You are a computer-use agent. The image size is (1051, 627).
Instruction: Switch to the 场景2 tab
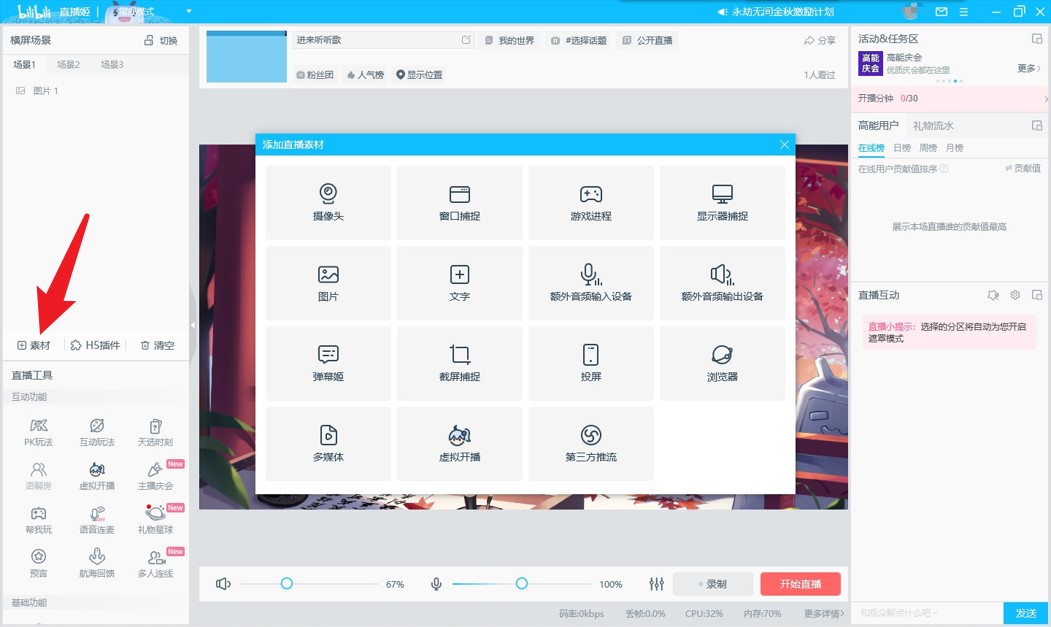point(68,65)
